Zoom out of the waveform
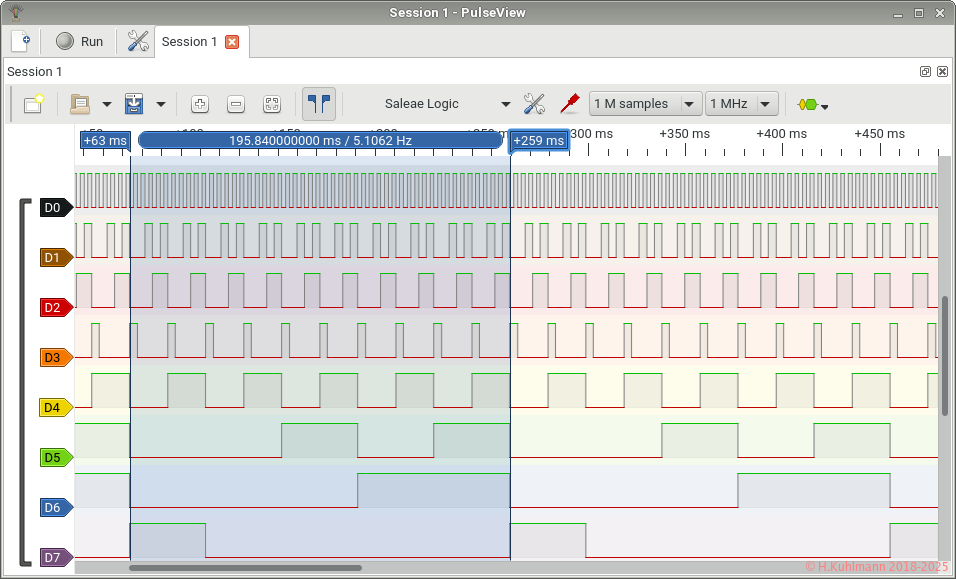The height and width of the screenshot is (579, 956). point(236,104)
